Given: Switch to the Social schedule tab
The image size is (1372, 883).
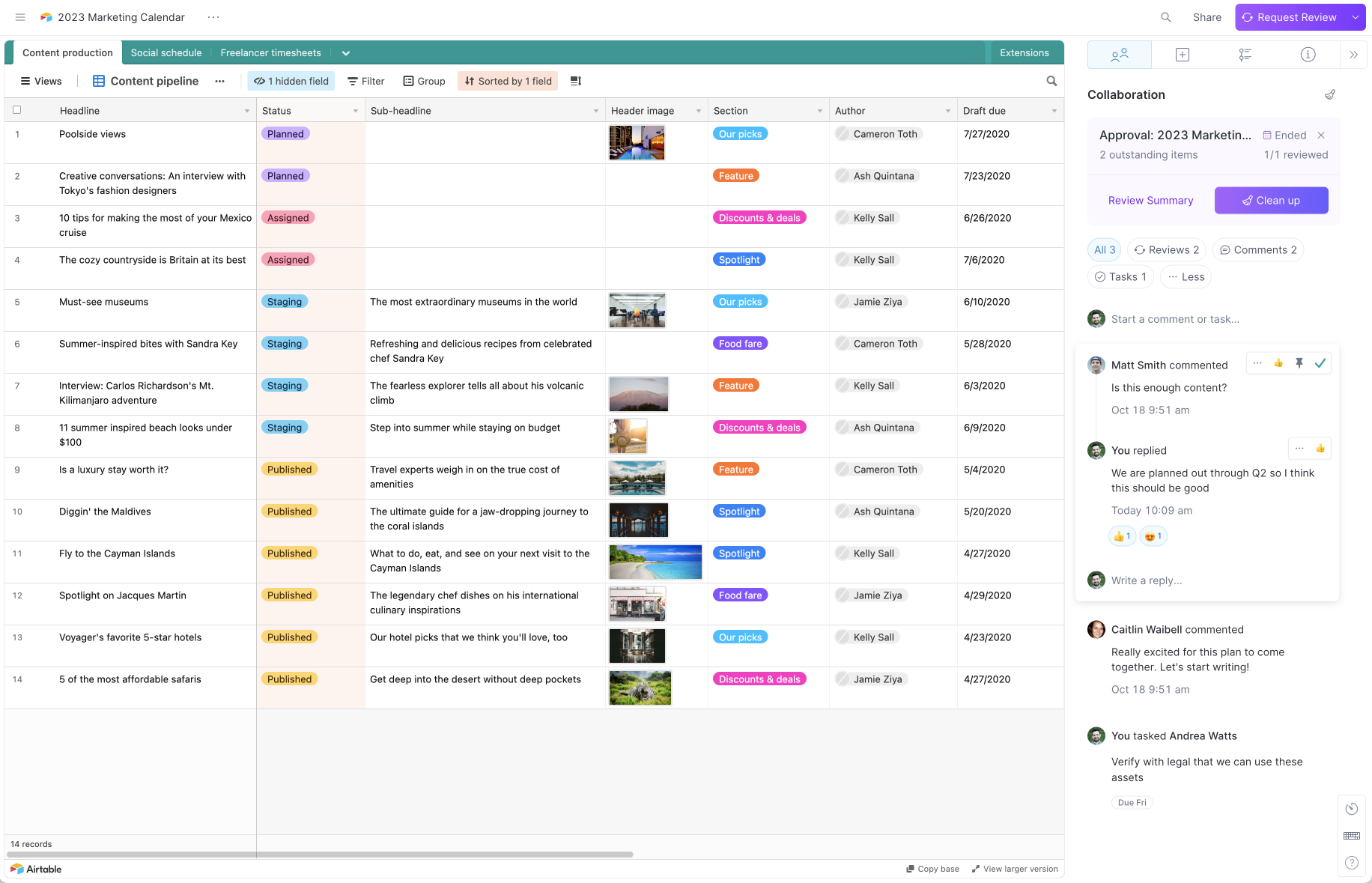Looking at the screenshot, I should pos(166,53).
